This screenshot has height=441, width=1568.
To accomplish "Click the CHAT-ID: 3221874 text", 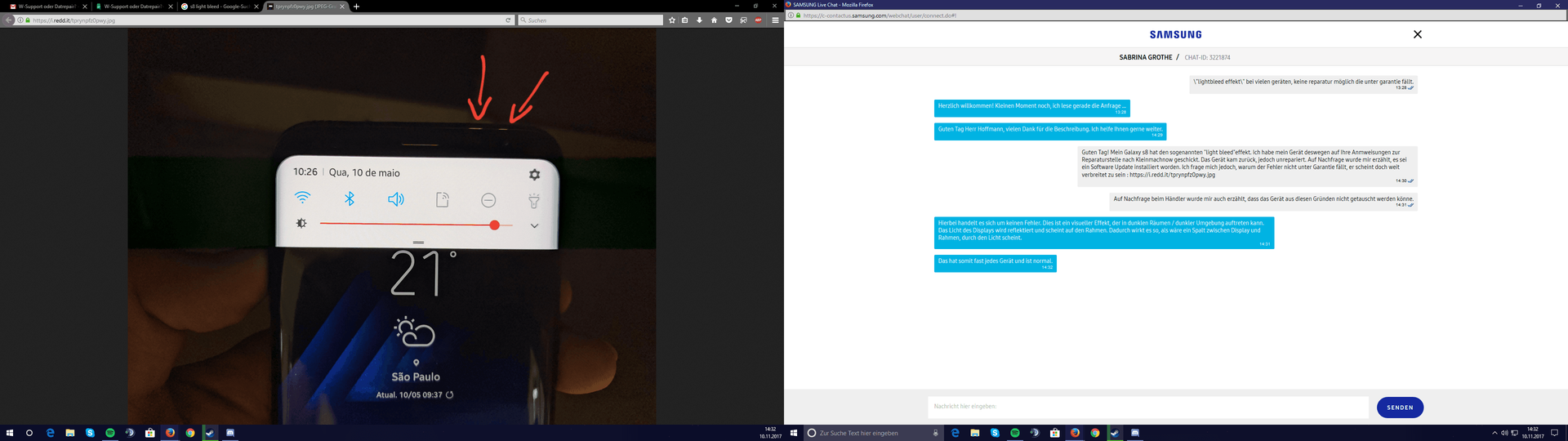I will (x=1207, y=57).
